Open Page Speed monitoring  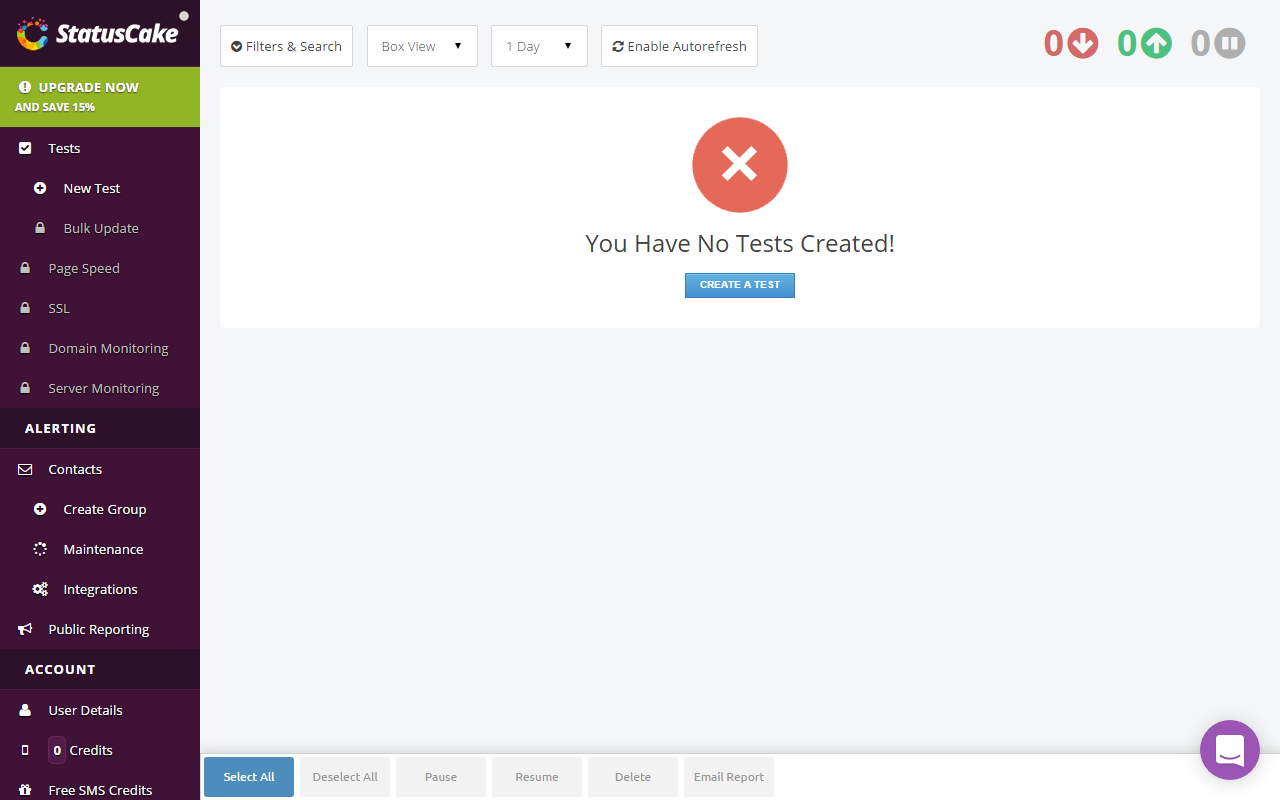tap(100, 268)
